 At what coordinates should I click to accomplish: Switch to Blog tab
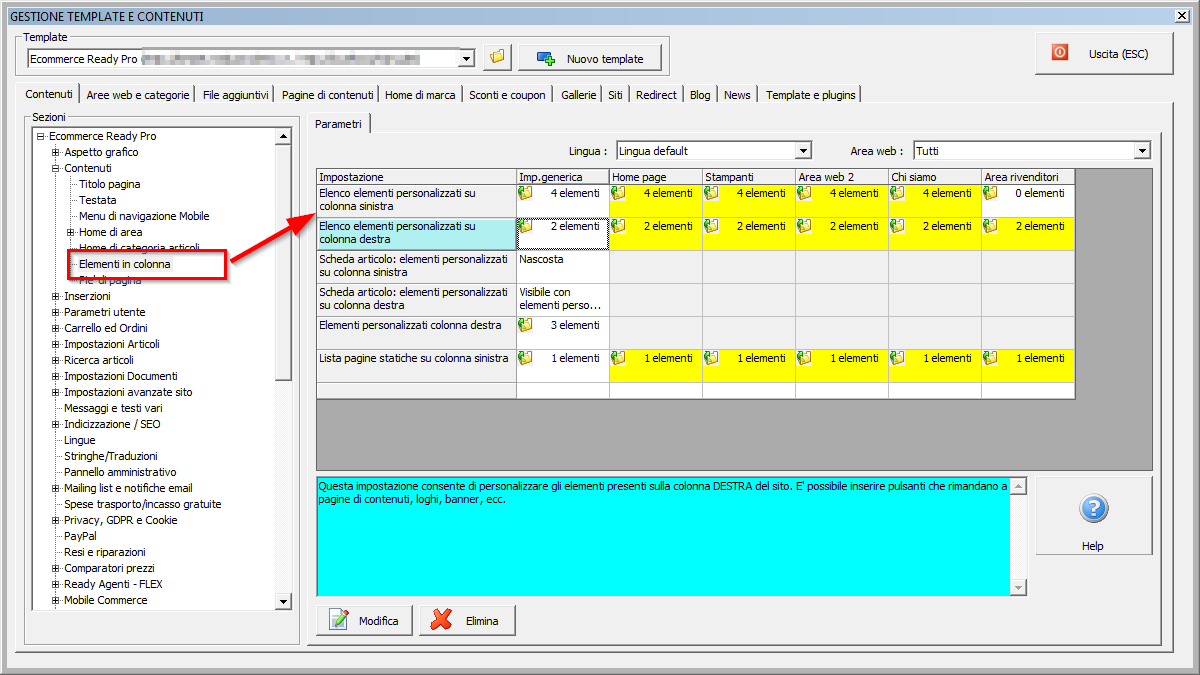click(700, 95)
